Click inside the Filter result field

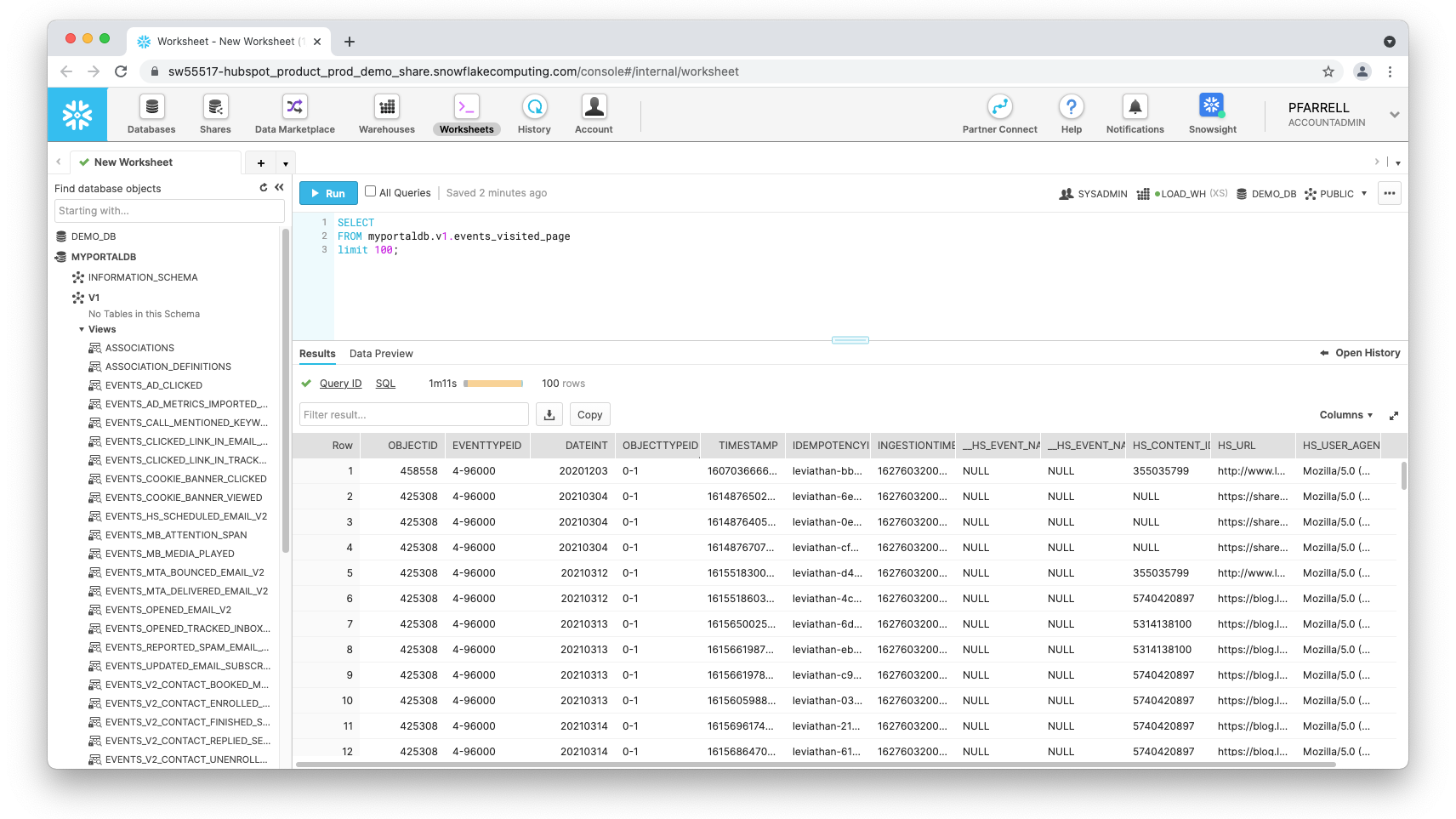[413, 414]
